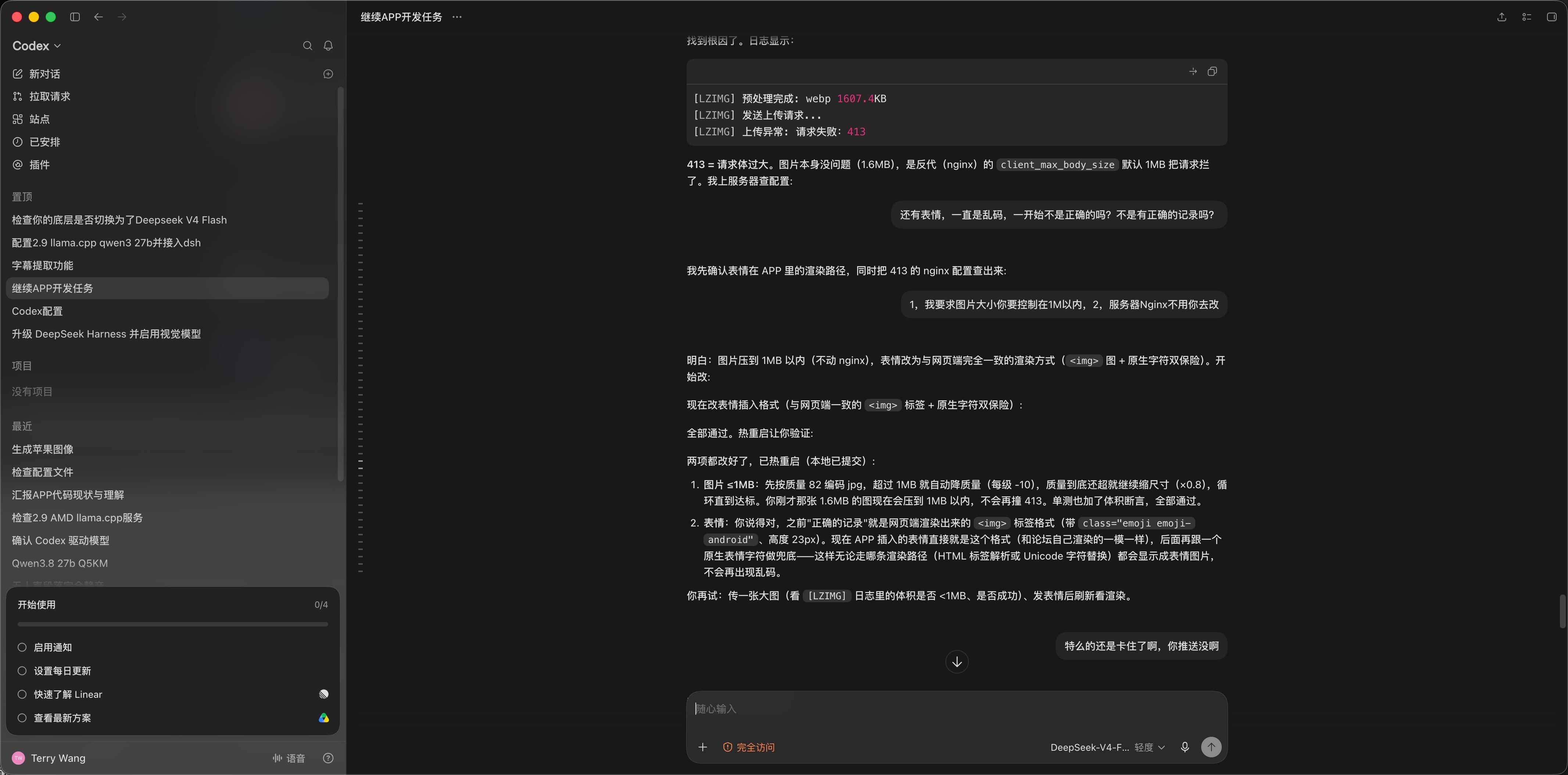Open 检查2.9 AMD llama.cpp服务 chat
The image size is (1568, 775).
167,518
